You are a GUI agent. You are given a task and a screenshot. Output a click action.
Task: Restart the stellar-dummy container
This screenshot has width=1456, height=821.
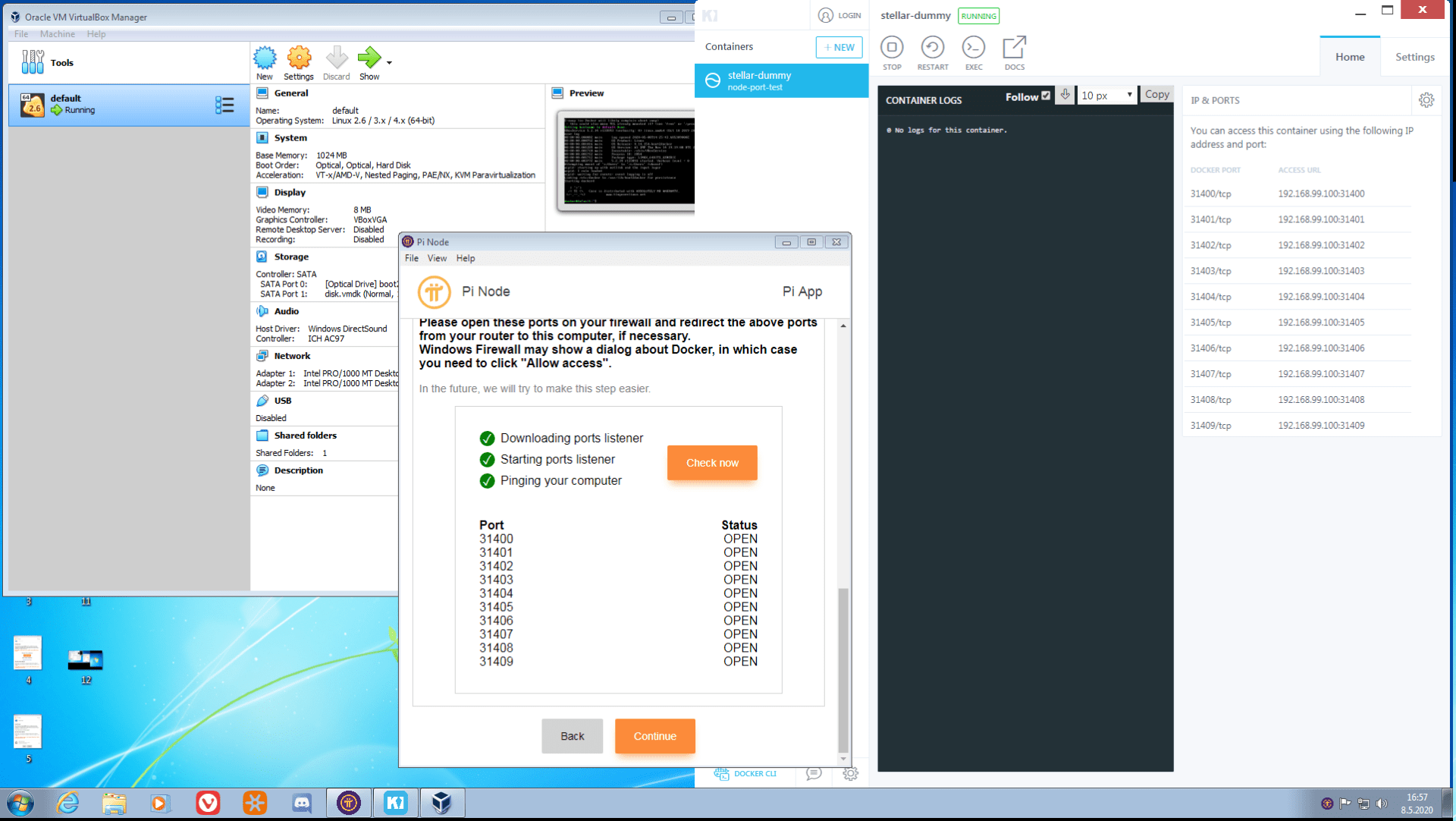click(x=933, y=53)
